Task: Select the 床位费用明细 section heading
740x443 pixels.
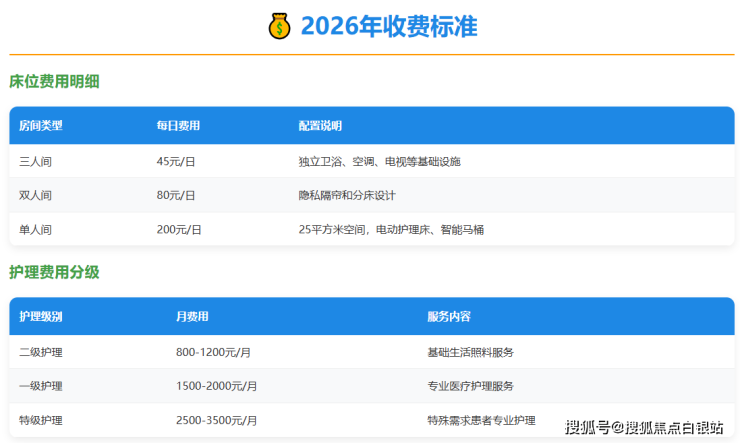Action: pyautogui.click(x=54, y=81)
